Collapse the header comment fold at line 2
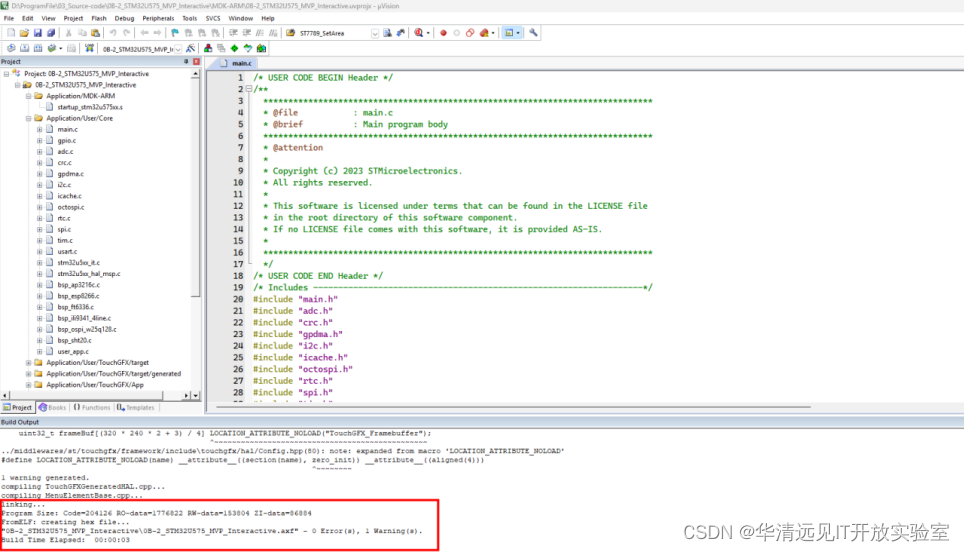The height and width of the screenshot is (552, 964). click(249, 89)
